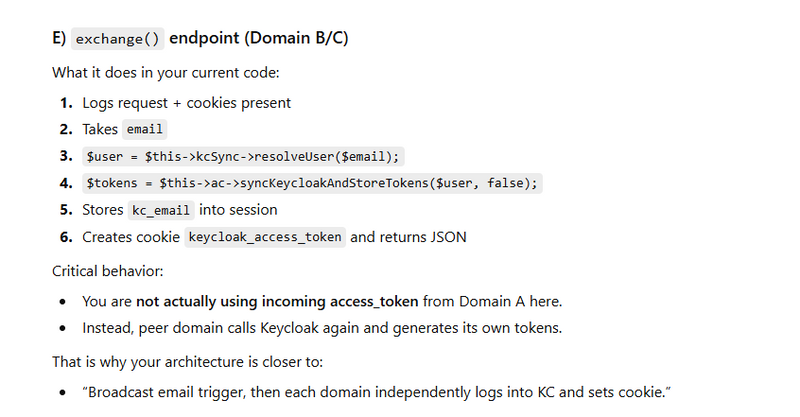Click the "exchange()" code in the heading
The width and height of the screenshot is (800, 417).
(118, 39)
